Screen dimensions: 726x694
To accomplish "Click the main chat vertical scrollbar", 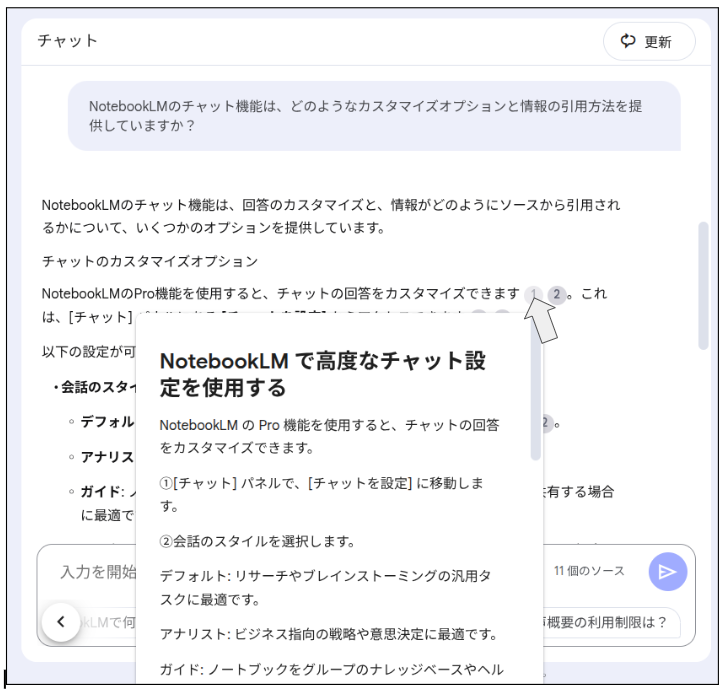I will tap(703, 286).
